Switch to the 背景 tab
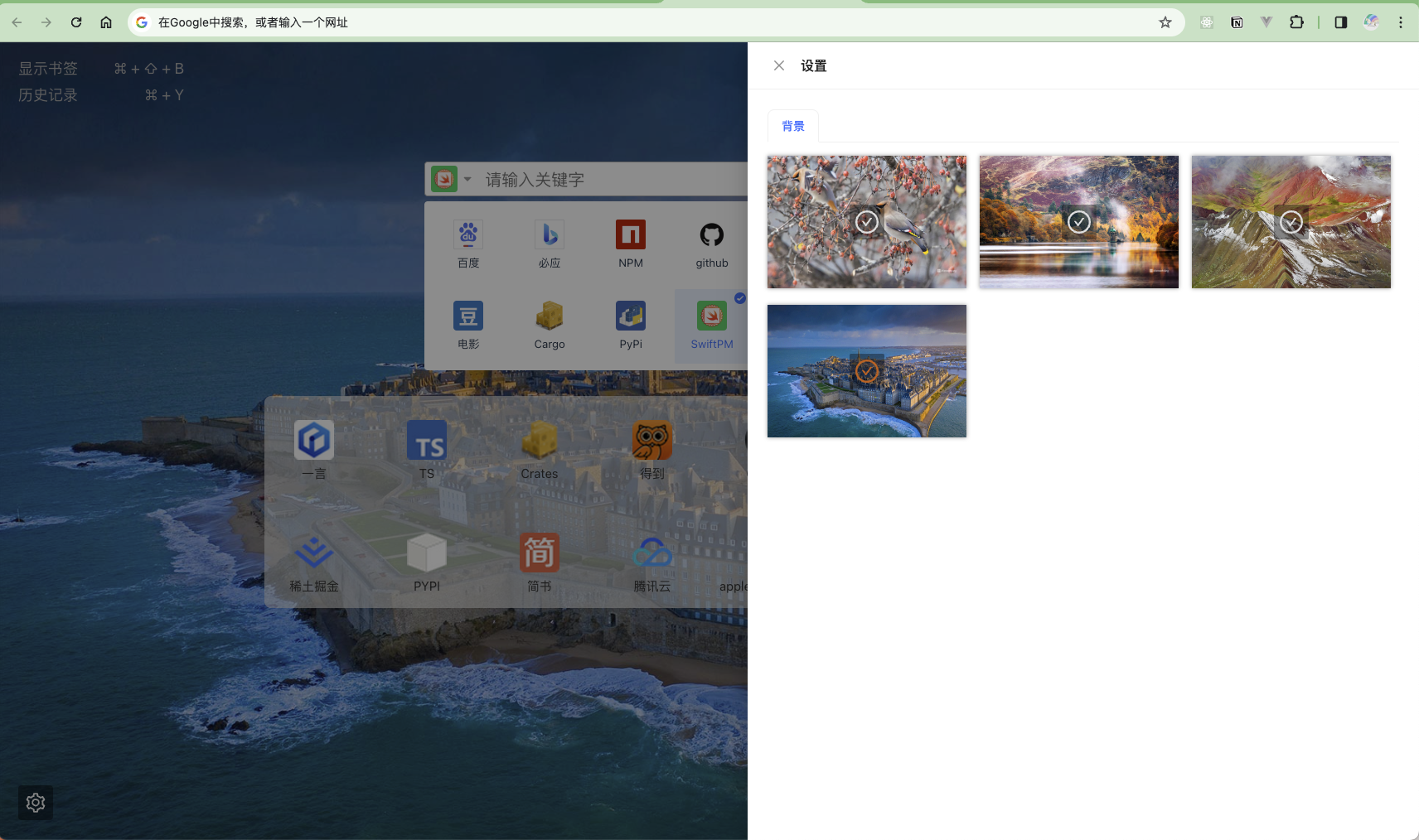1419x840 pixels. click(793, 126)
